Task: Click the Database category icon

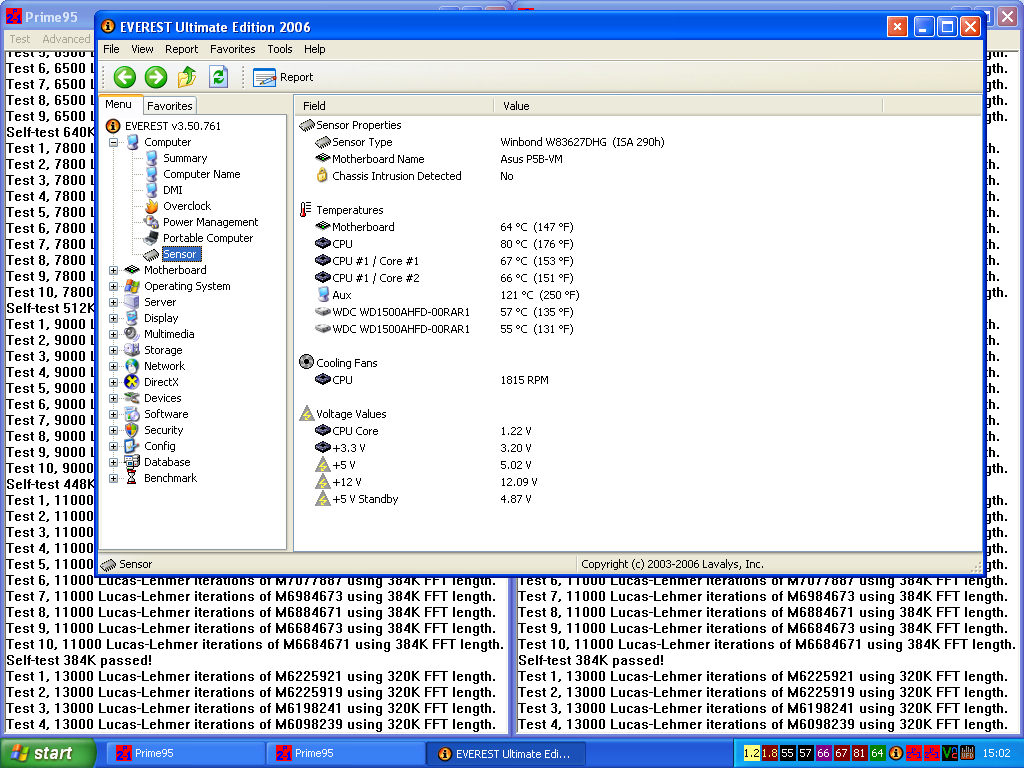Action: tap(132, 462)
